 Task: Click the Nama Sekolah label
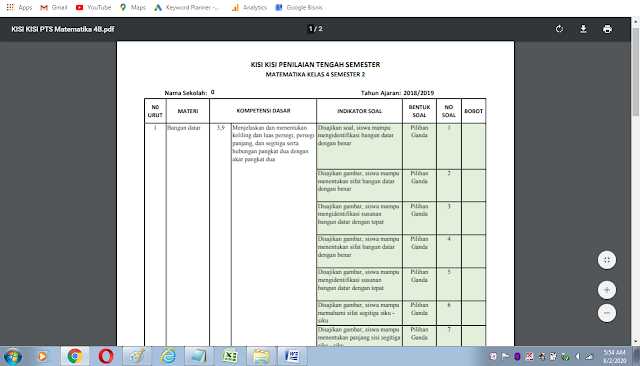[186, 93]
